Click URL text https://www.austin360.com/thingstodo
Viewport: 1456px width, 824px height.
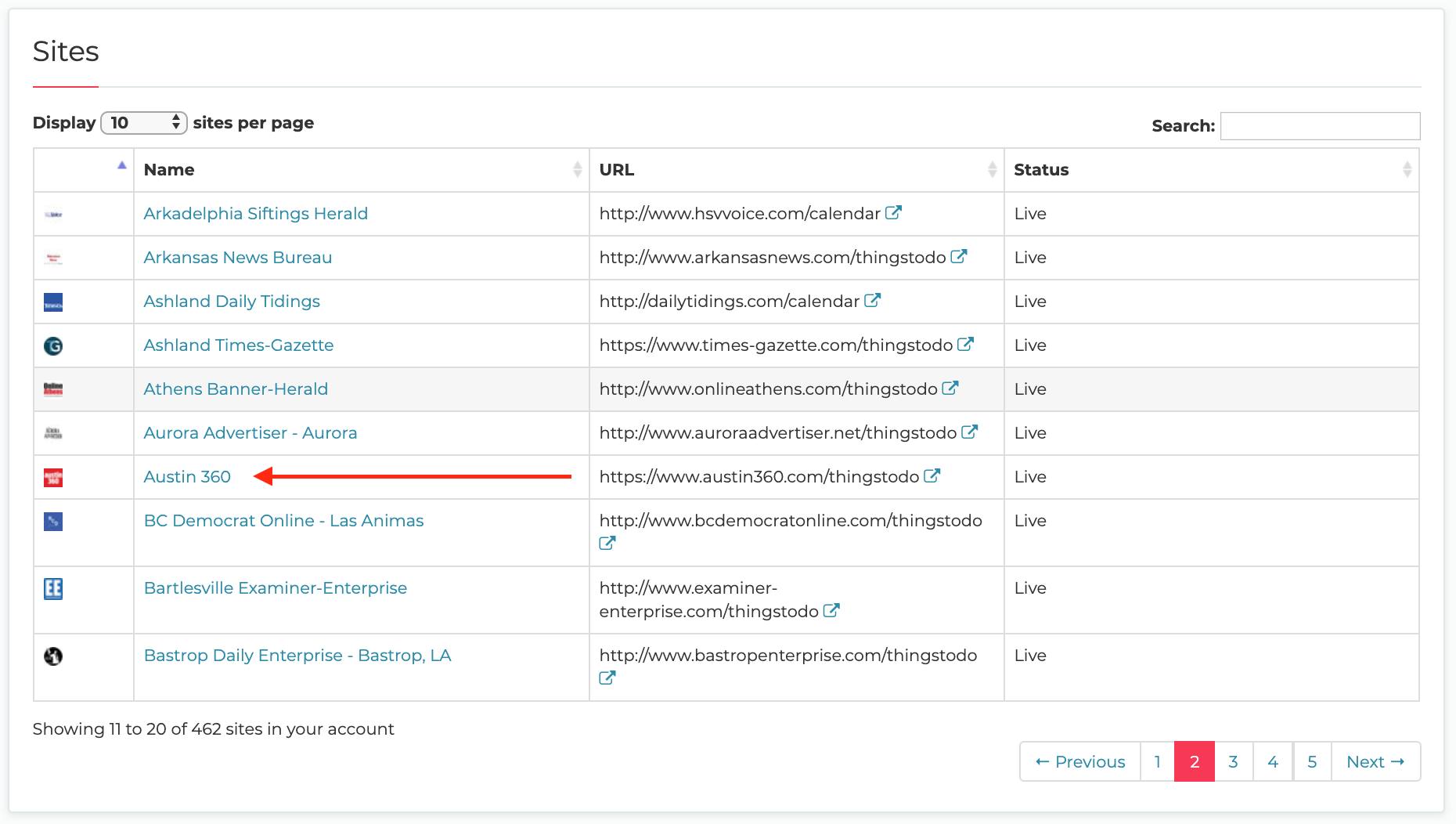[x=759, y=477]
